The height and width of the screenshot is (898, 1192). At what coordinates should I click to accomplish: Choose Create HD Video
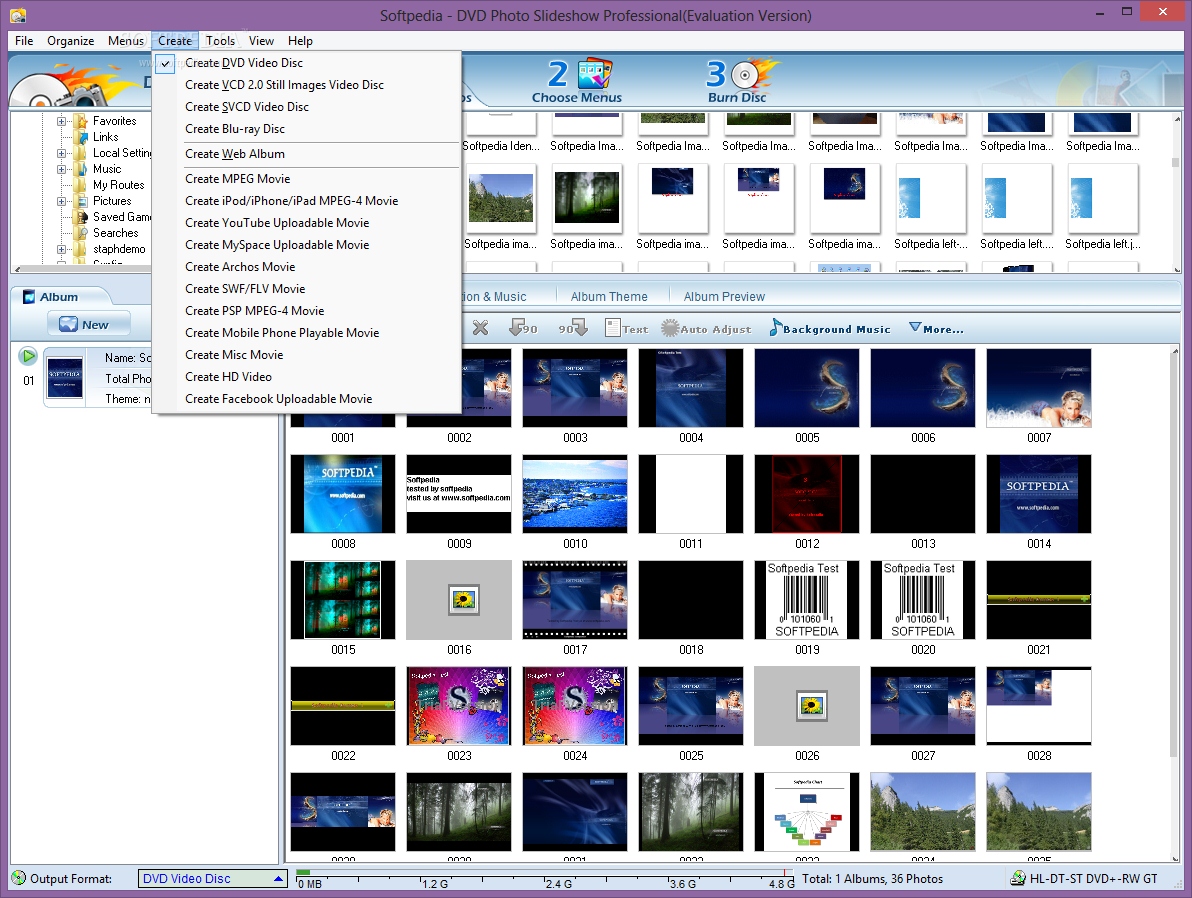307,377
